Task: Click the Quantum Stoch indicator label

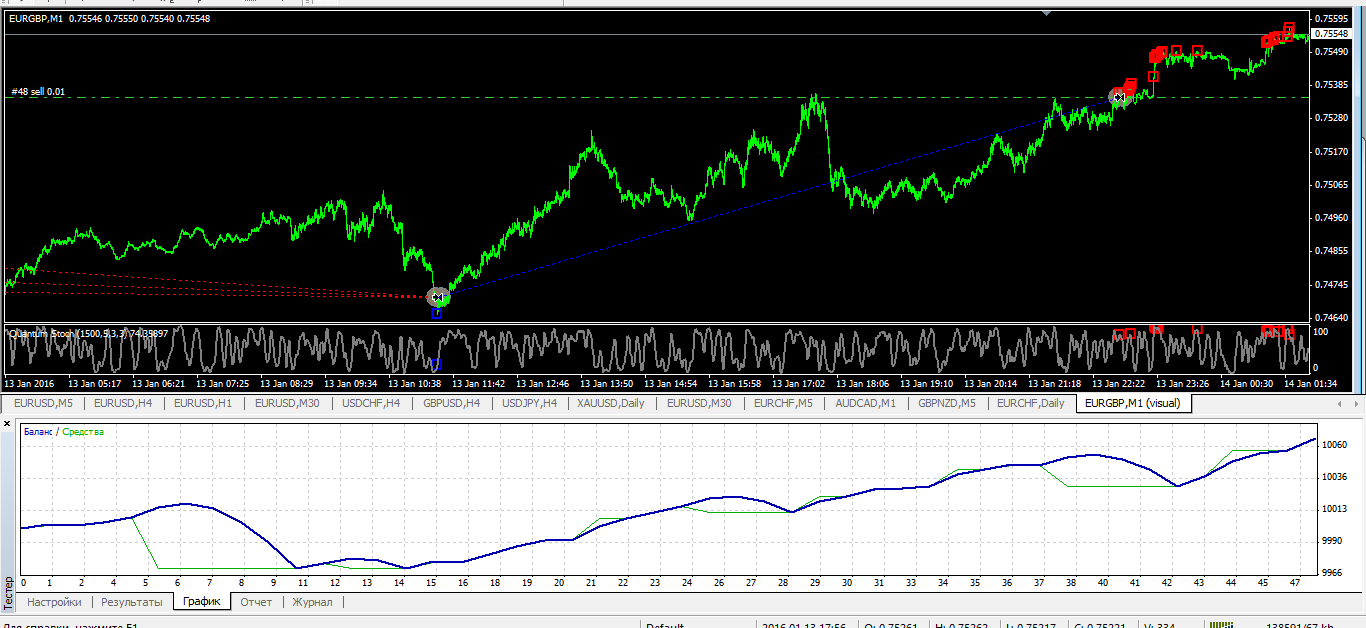Action: pyautogui.click(x=87, y=333)
